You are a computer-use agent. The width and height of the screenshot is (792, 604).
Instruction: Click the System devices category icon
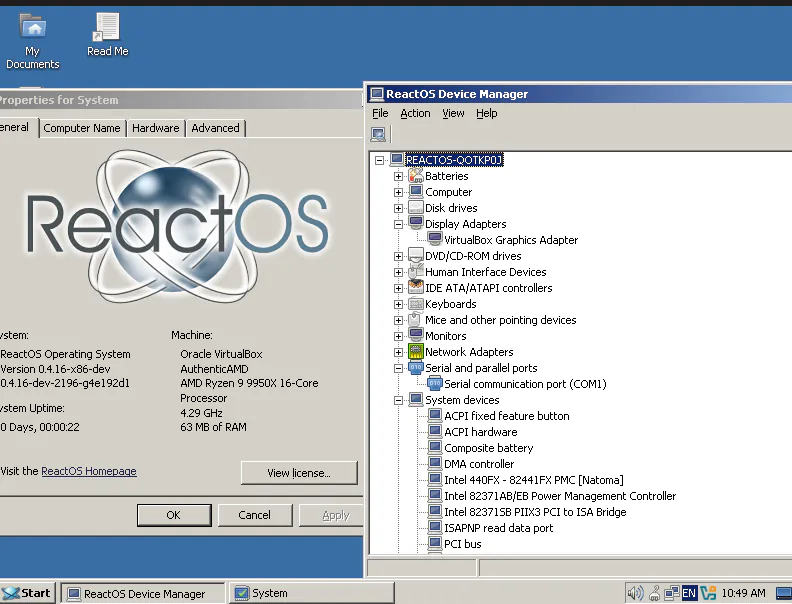pos(416,400)
